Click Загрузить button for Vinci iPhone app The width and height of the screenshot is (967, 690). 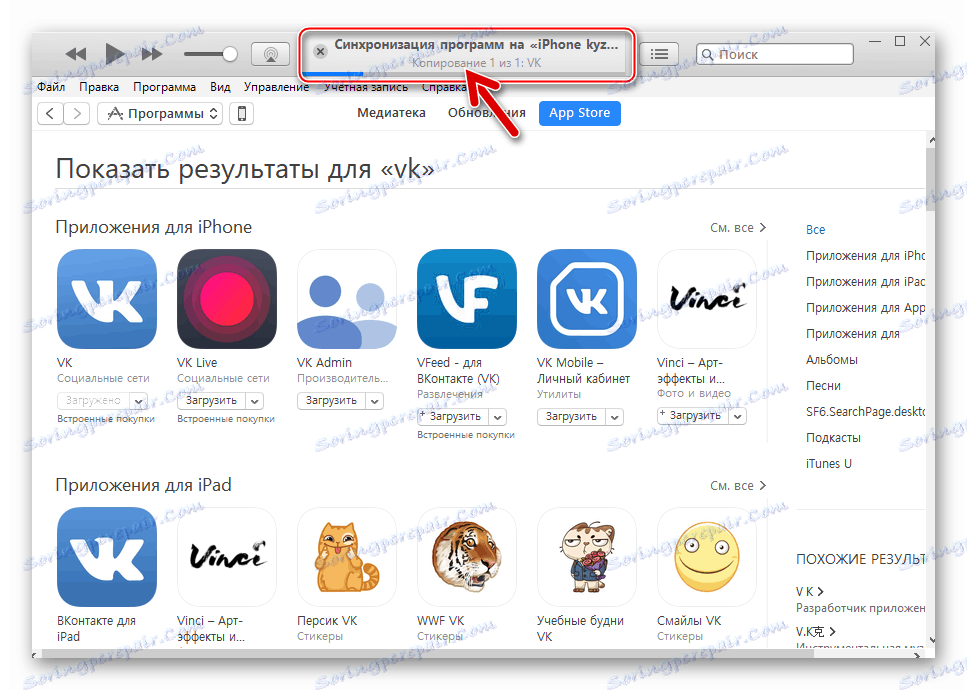tap(693, 416)
